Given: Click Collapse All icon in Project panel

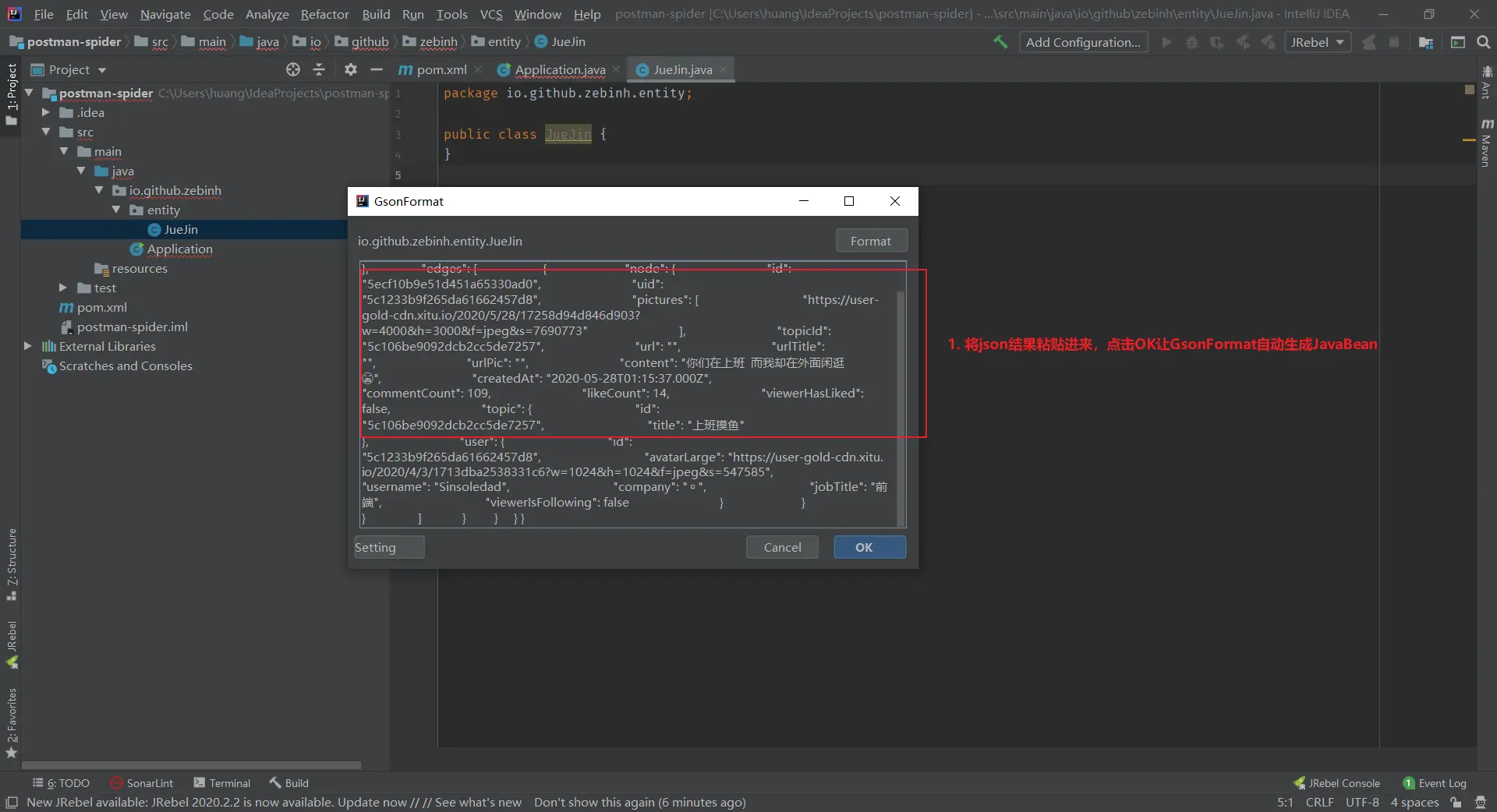Looking at the screenshot, I should [x=319, y=69].
